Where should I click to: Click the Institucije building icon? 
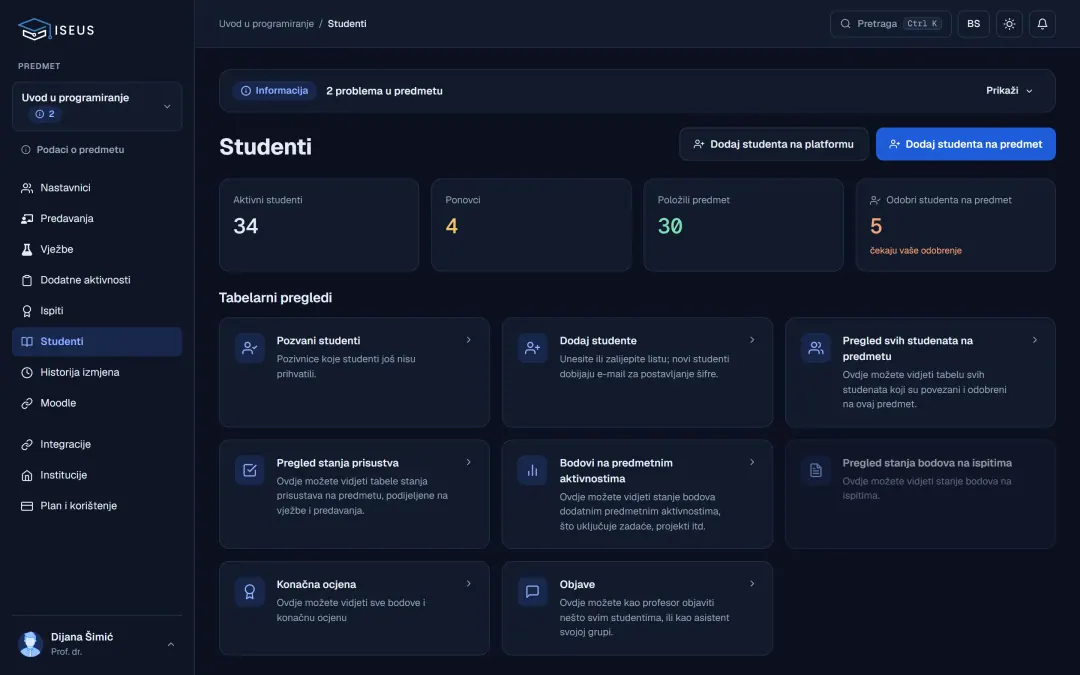coord(27,475)
